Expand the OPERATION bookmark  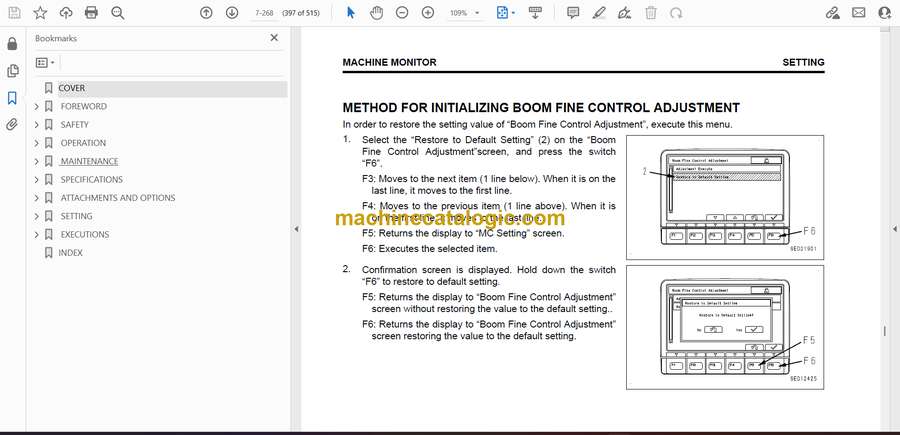pyautogui.click(x=37, y=143)
